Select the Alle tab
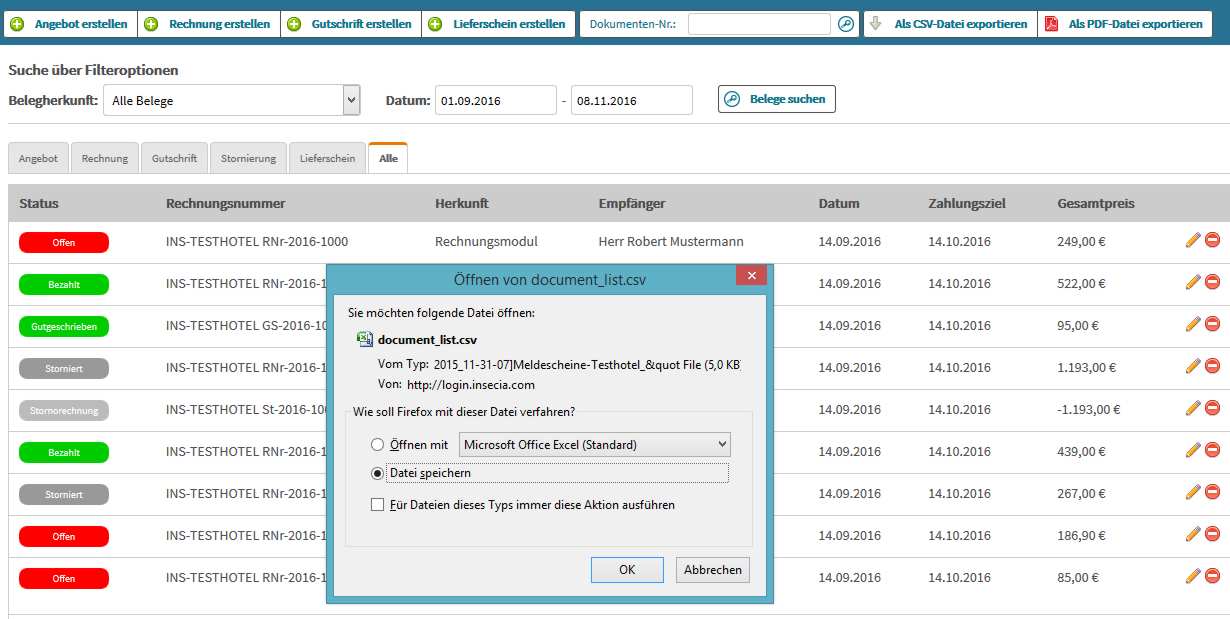 point(388,158)
